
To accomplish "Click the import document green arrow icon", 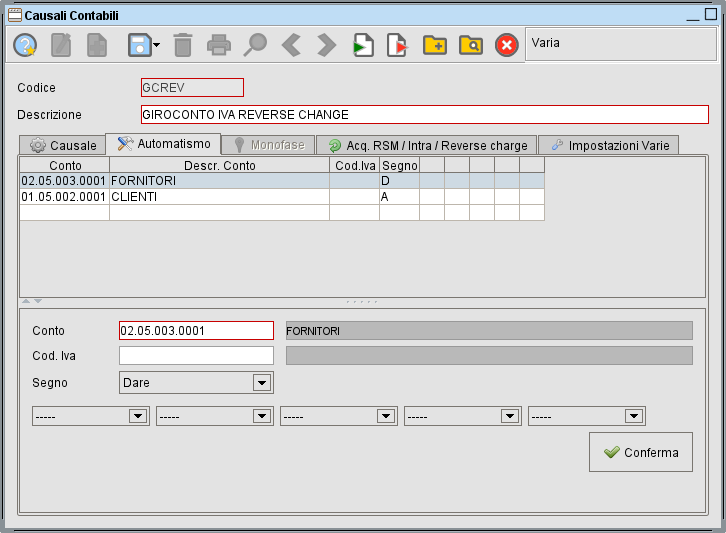I will tap(363, 45).
